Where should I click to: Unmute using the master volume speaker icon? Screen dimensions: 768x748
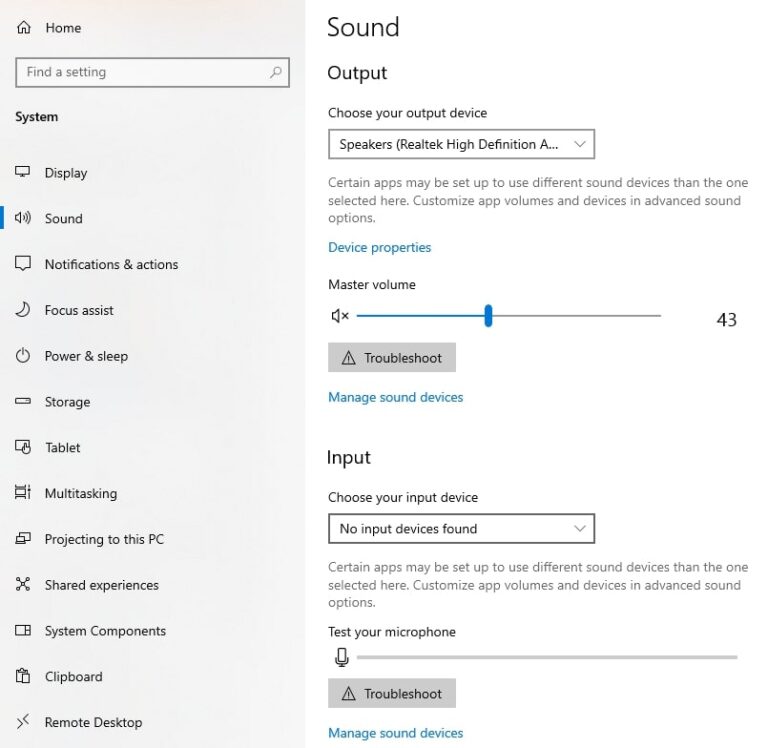pyautogui.click(x=340, y=316)
